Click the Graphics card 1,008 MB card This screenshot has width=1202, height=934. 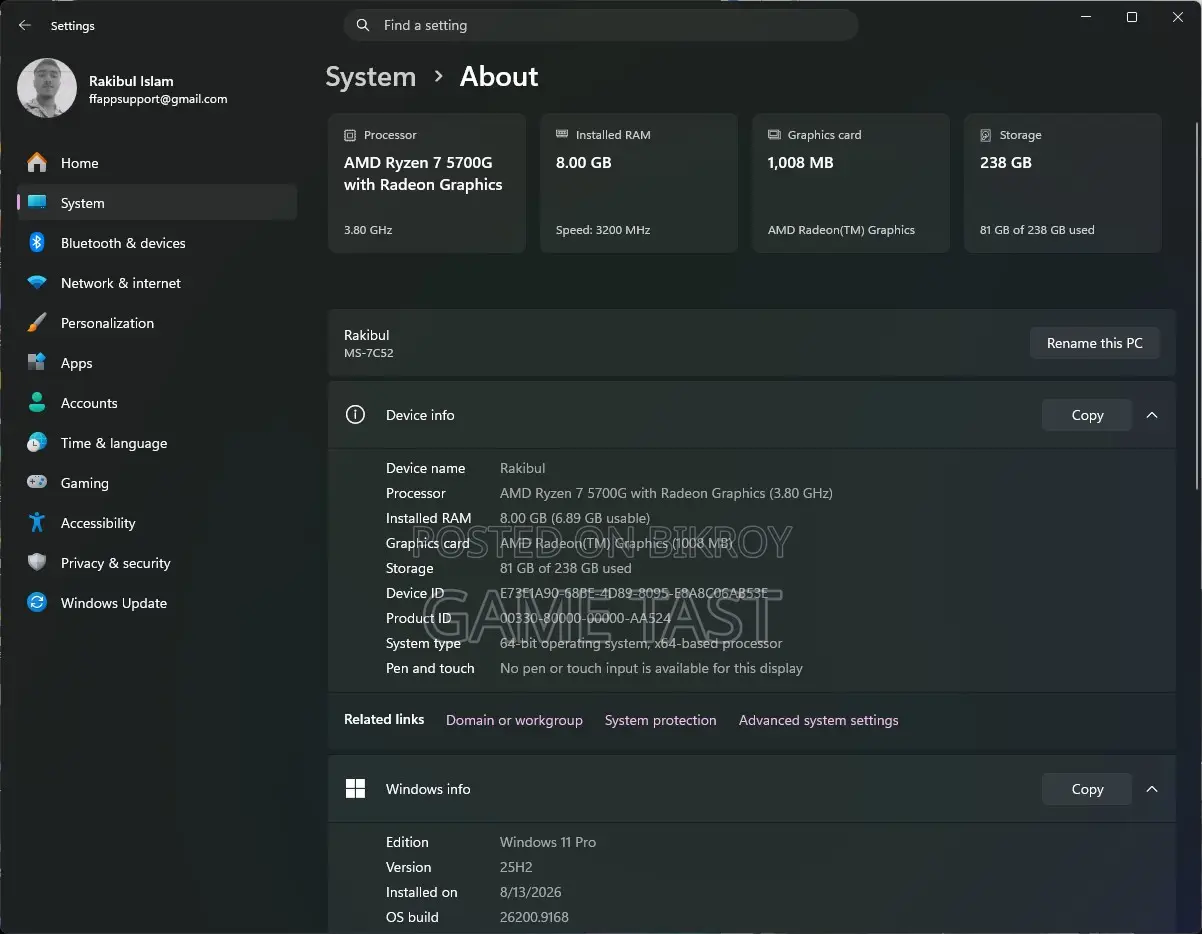point(851,183)
